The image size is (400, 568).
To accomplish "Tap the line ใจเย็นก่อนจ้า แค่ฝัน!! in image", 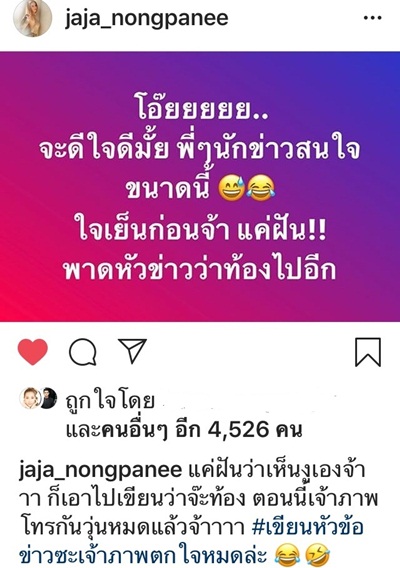I will (203, 230).
